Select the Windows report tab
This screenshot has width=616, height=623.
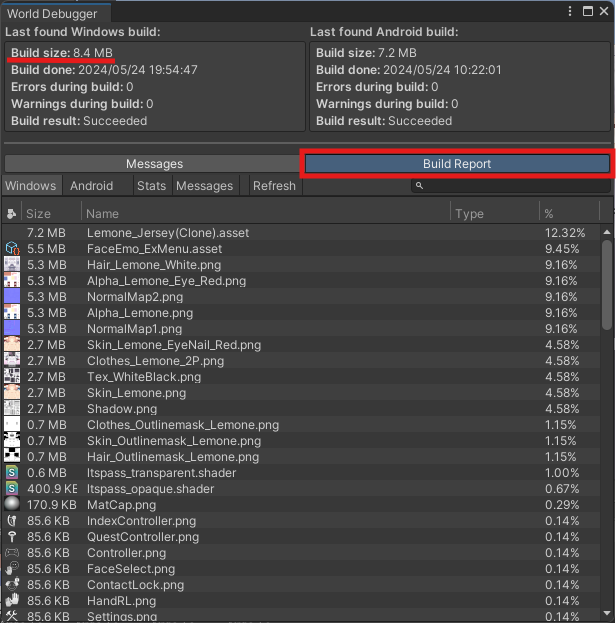coord(31,186)
